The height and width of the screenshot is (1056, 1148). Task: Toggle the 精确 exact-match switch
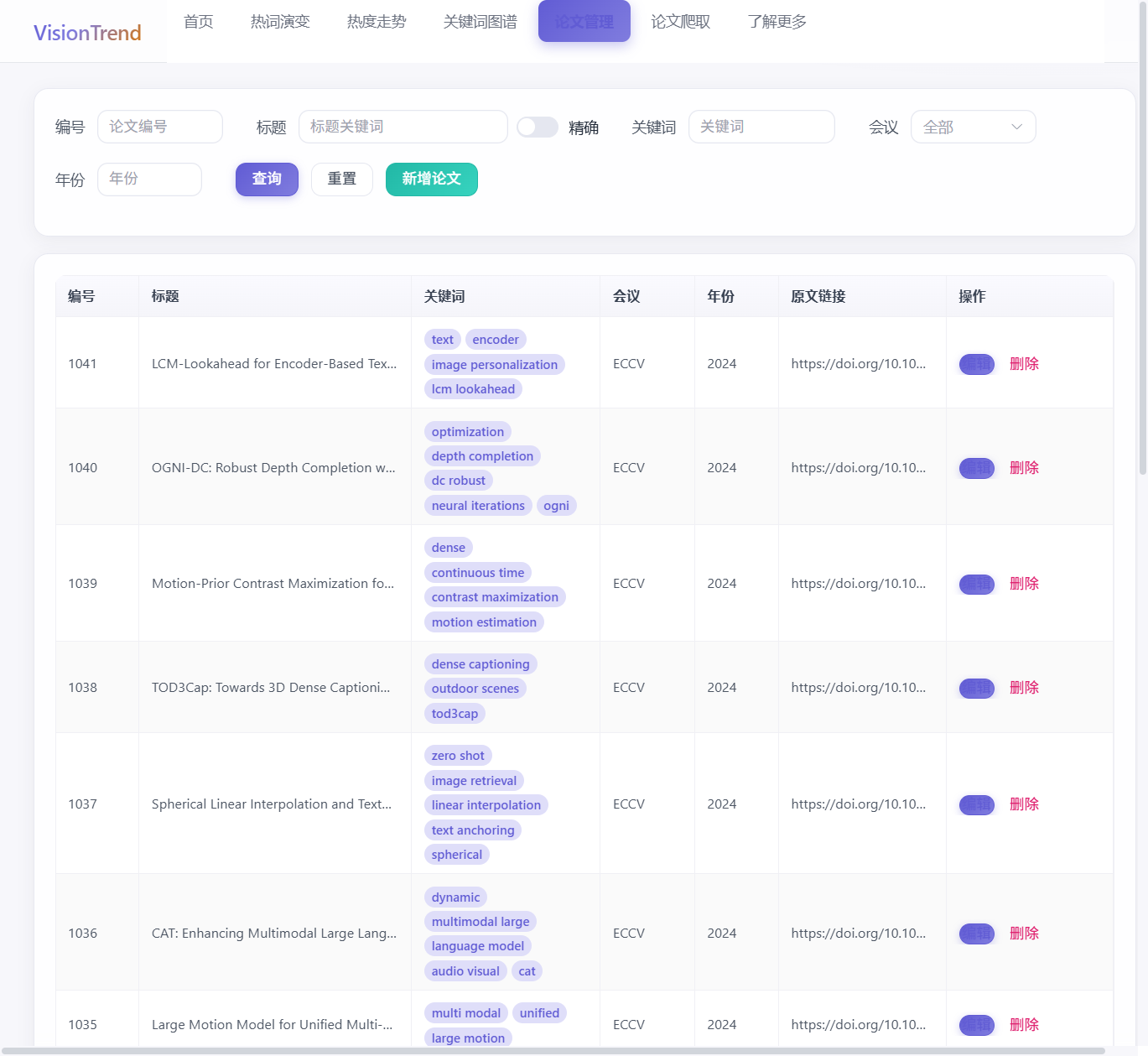[538, 127]
